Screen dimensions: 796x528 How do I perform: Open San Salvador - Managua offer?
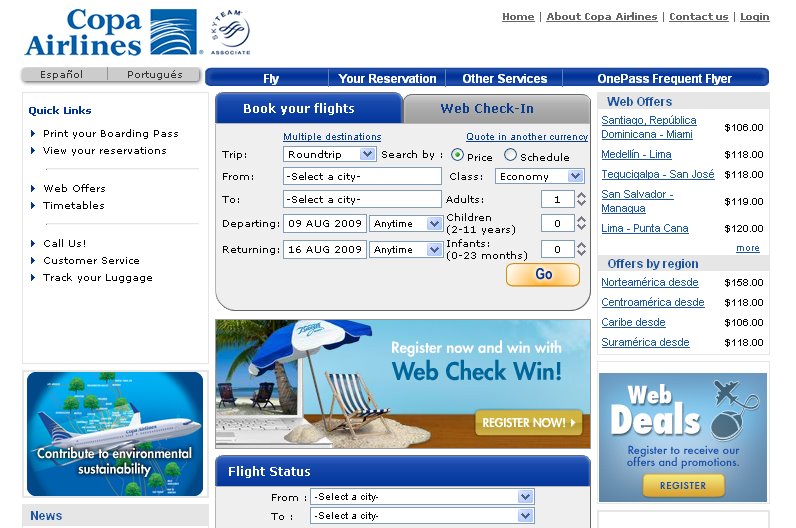[637, 201]
